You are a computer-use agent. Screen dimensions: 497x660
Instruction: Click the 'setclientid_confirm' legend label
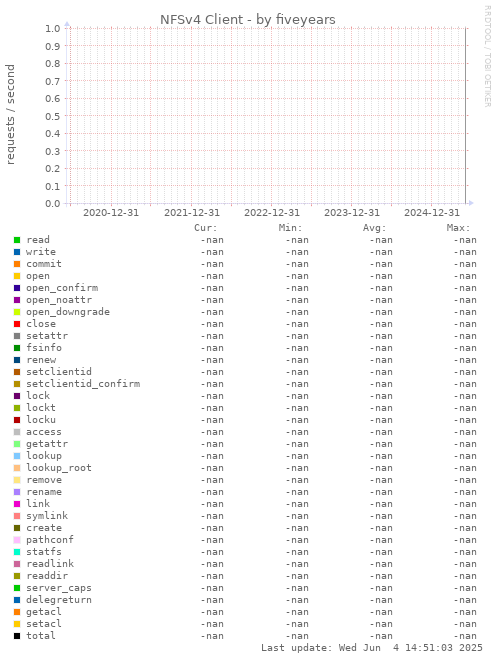[x=83, y=384]
